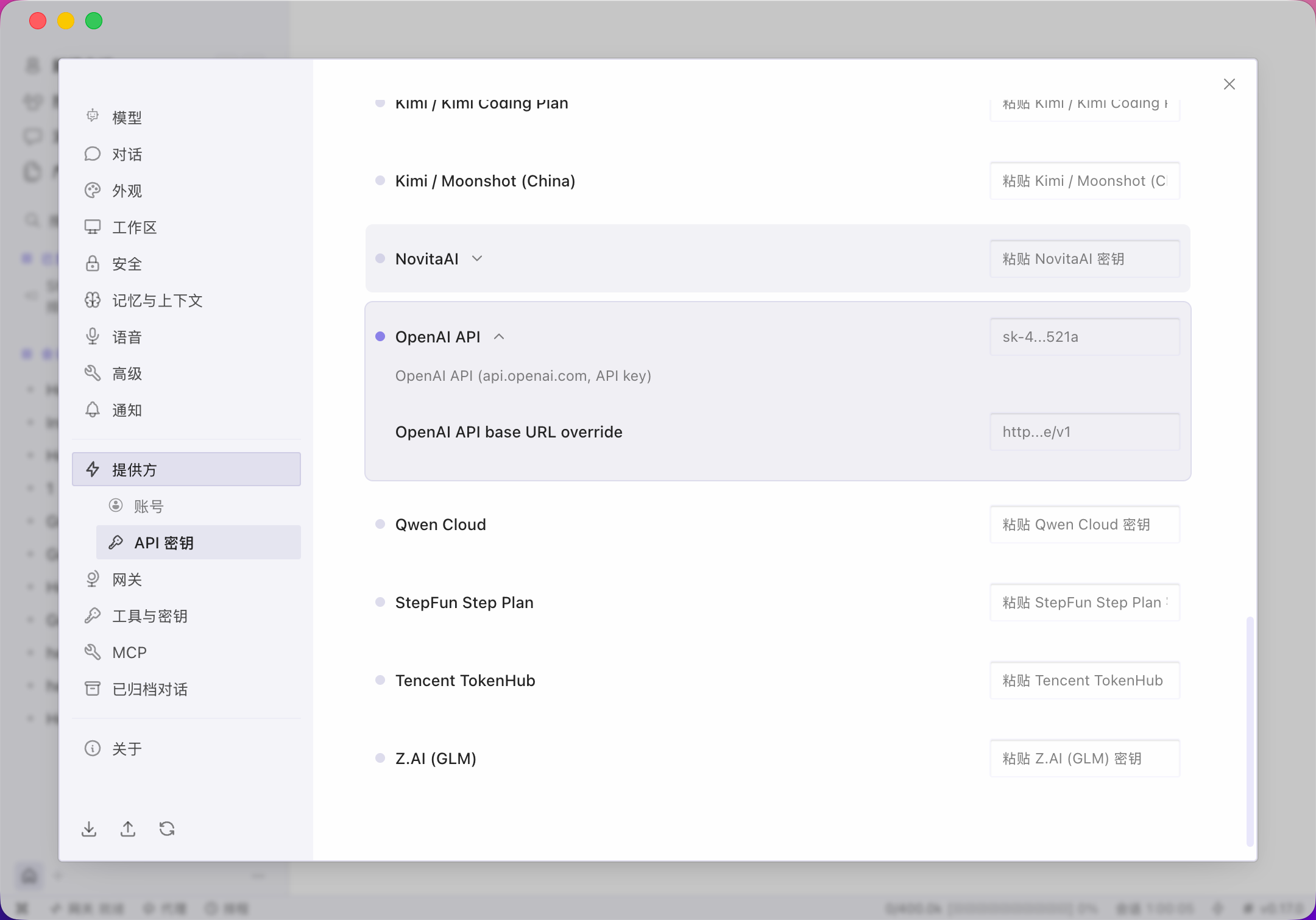Screen dimensions: 1316x920
Task: Click the Kimi / Moonshot (China) label
Action: pyautogui.click(x=485, y=181)
